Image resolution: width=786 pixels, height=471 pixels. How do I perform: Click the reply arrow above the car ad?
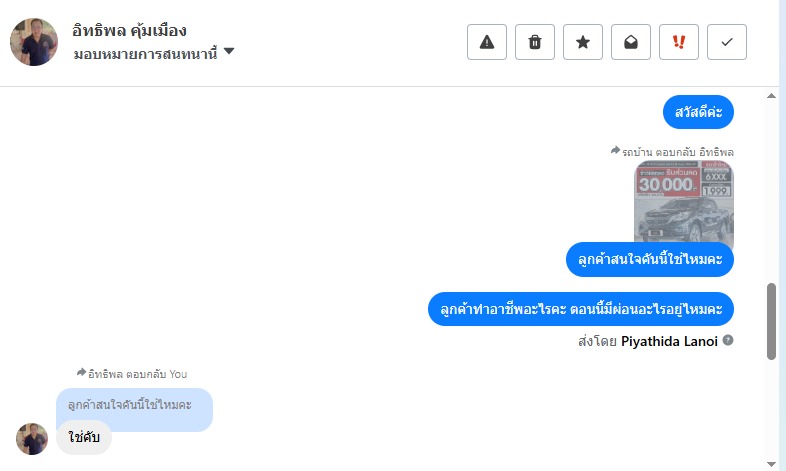click(615, 151)
